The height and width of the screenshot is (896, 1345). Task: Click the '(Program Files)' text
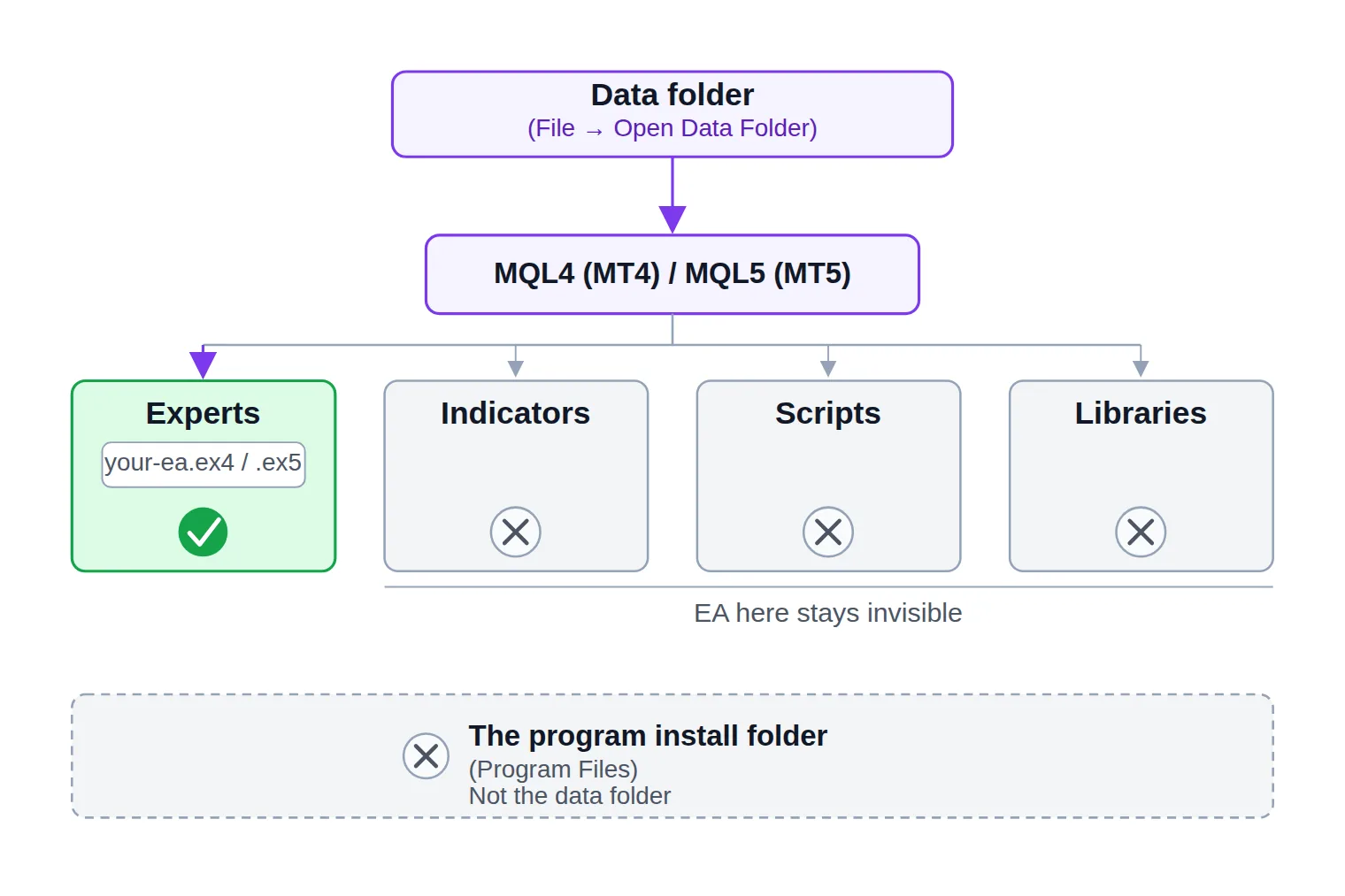[553, 769]
